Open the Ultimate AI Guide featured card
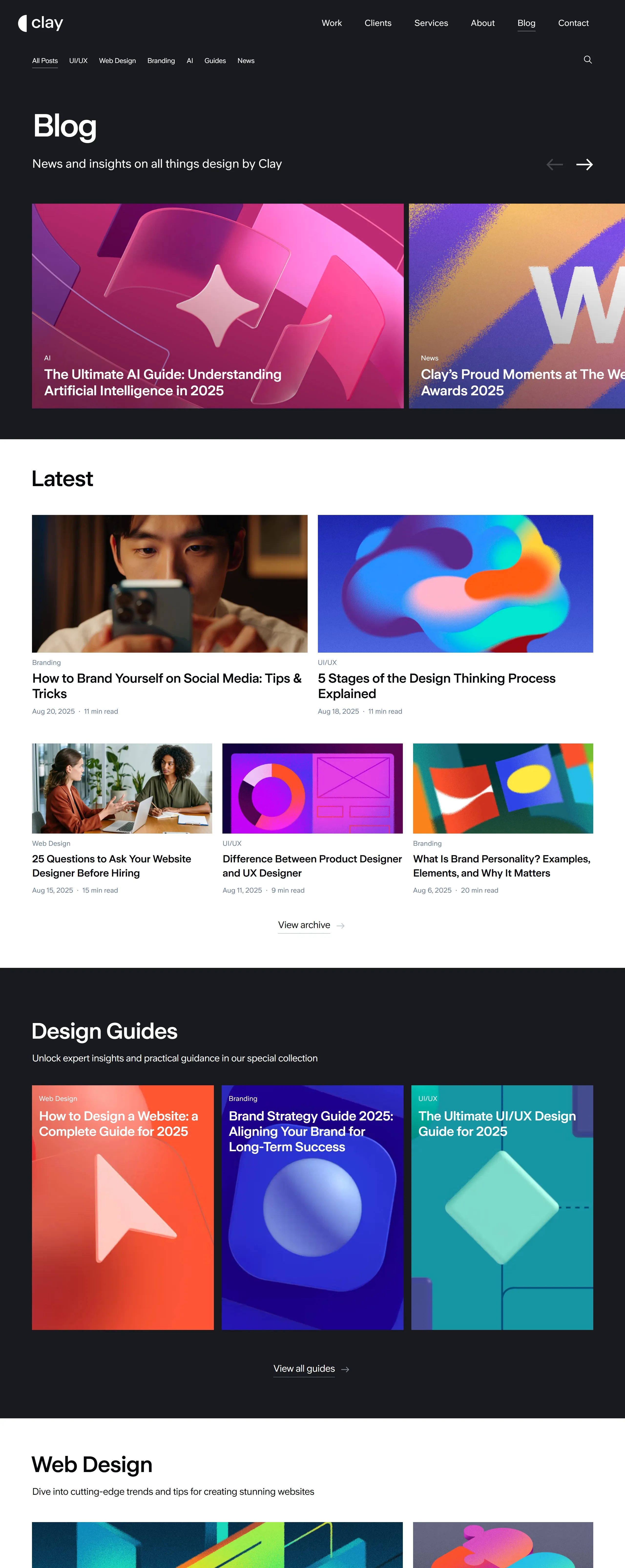The image size is (625, 1568). (x=218, y=306)
